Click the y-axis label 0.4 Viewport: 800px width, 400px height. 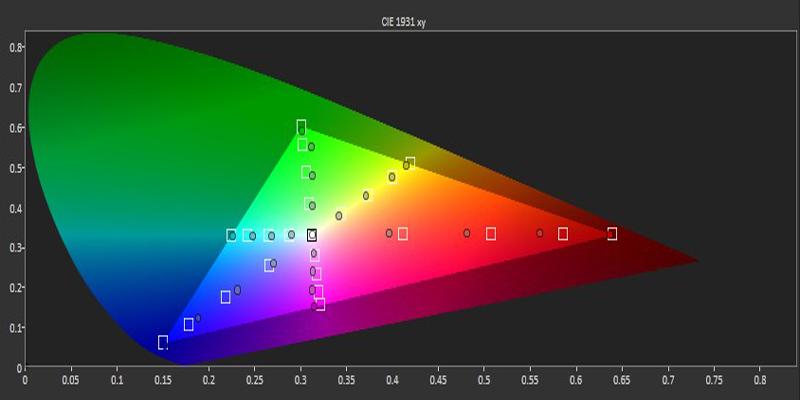click(x=15, y=208)
